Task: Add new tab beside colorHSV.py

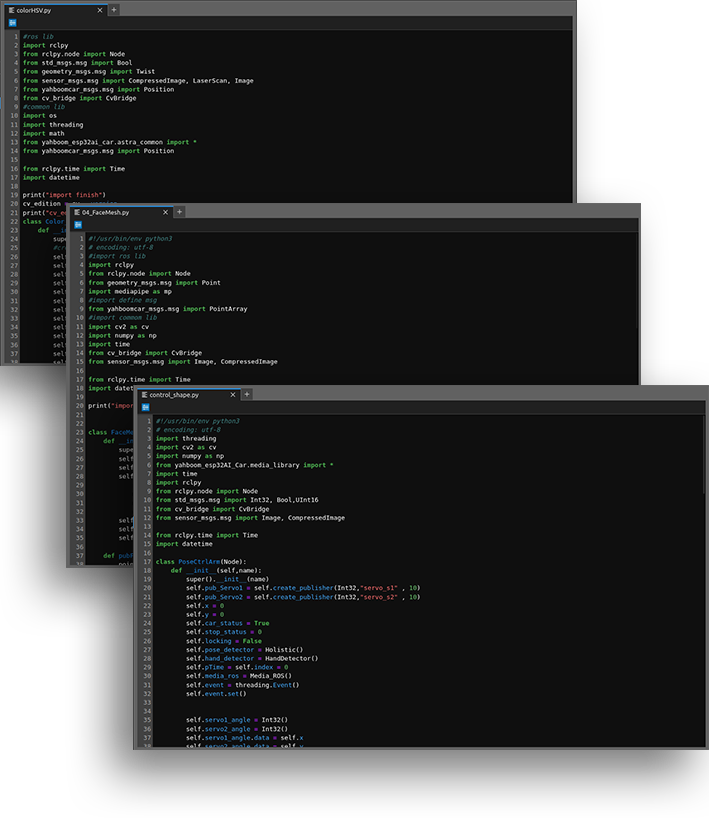Action: point(114,9)
